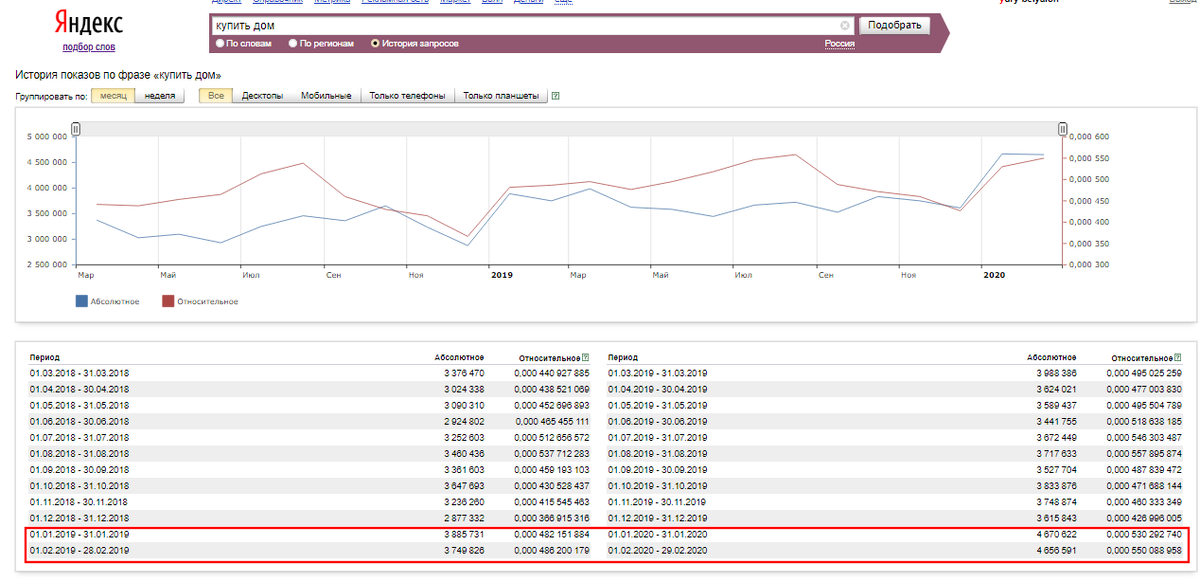The width and height of the screenshot is (1200, 582).
Task: Group results by месяц
Action: tap(113, 96)
